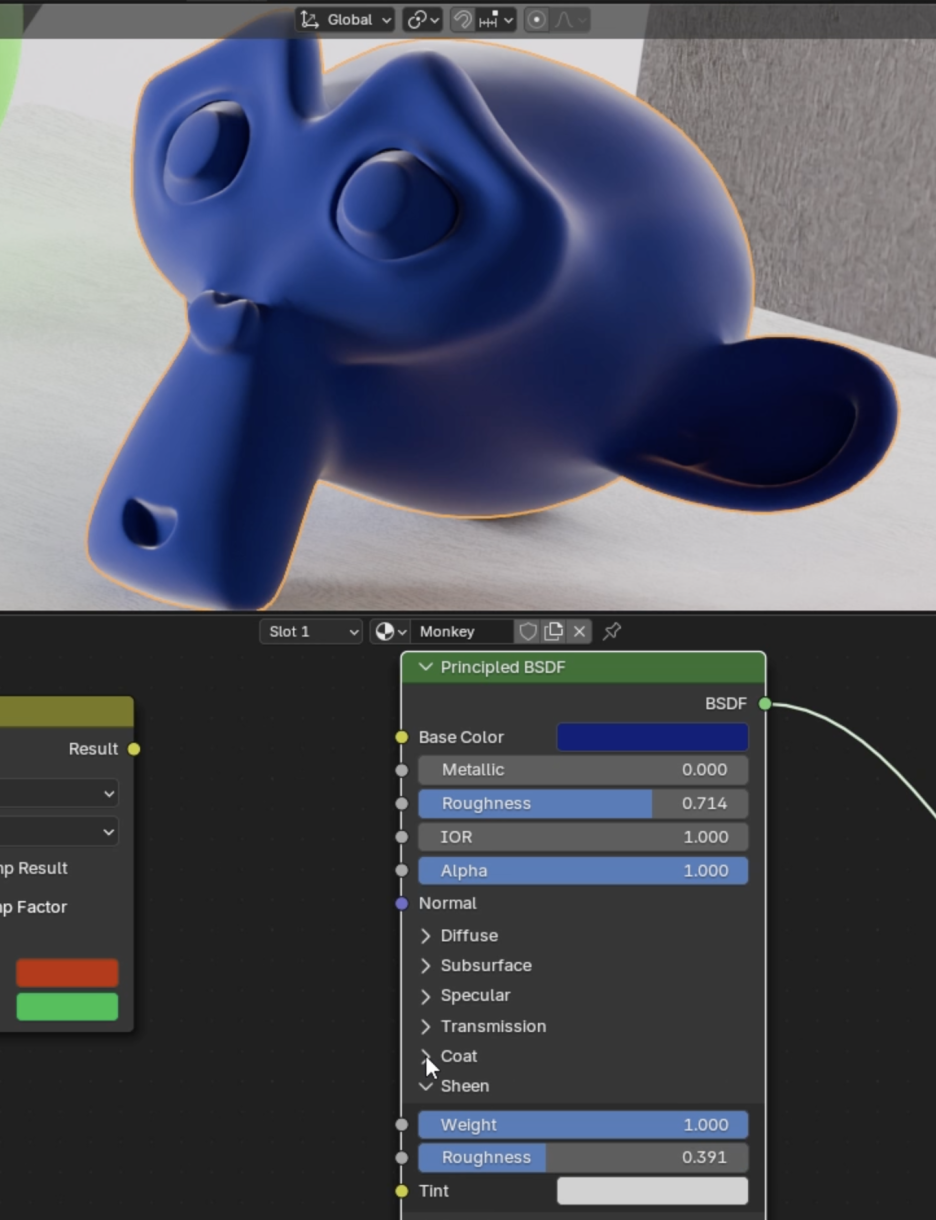Screen dimensions: 936x1220
Task: Expand the Subsurface panel
Action: click(x=426, y=966)
